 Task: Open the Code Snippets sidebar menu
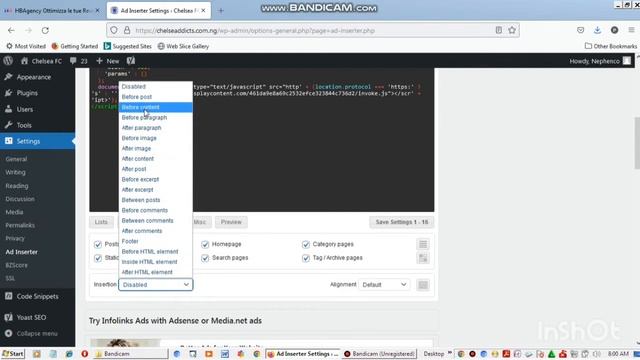point(38,296)
